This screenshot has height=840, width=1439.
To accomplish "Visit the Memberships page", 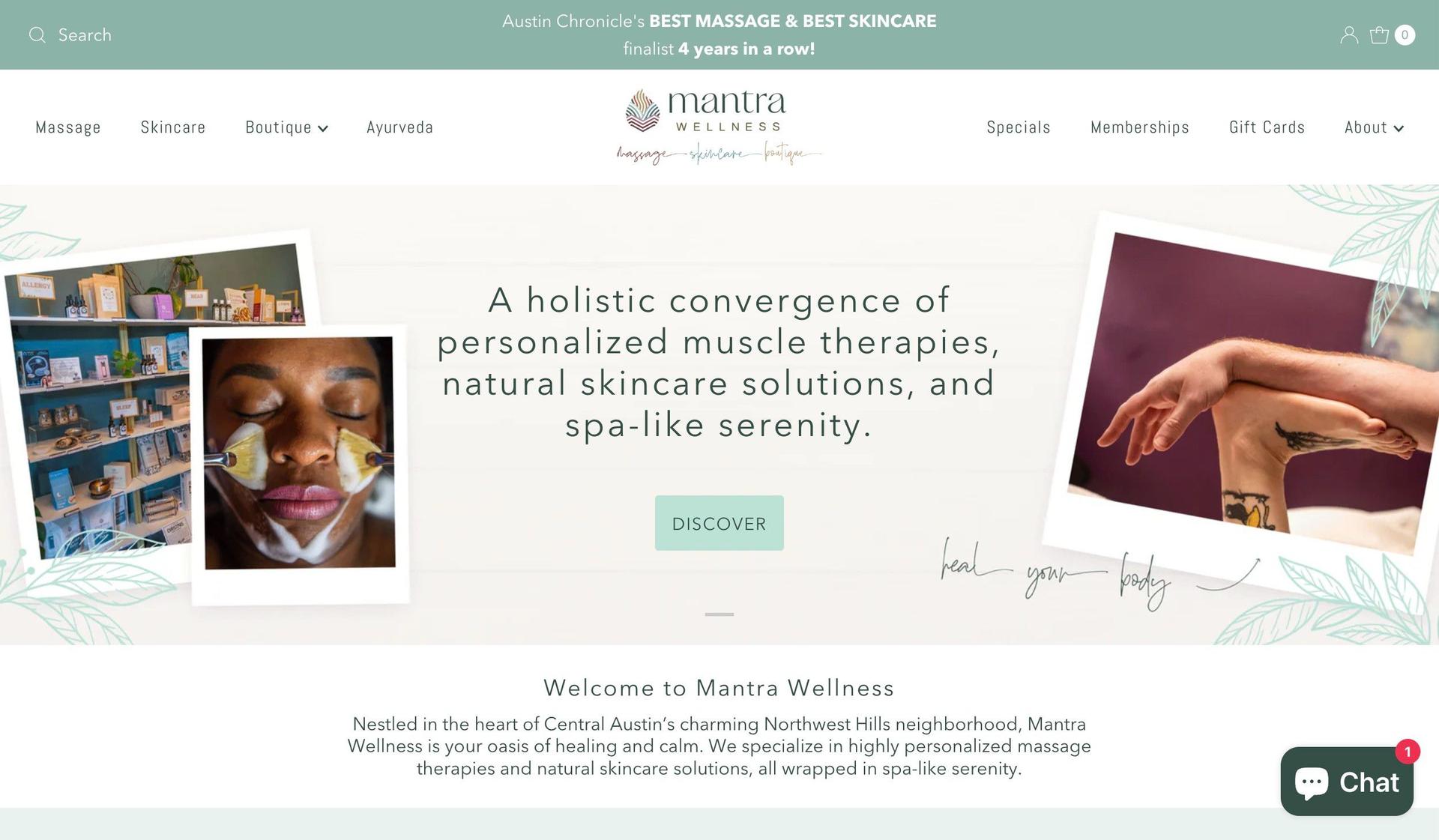I will (x=1140, y=128).
